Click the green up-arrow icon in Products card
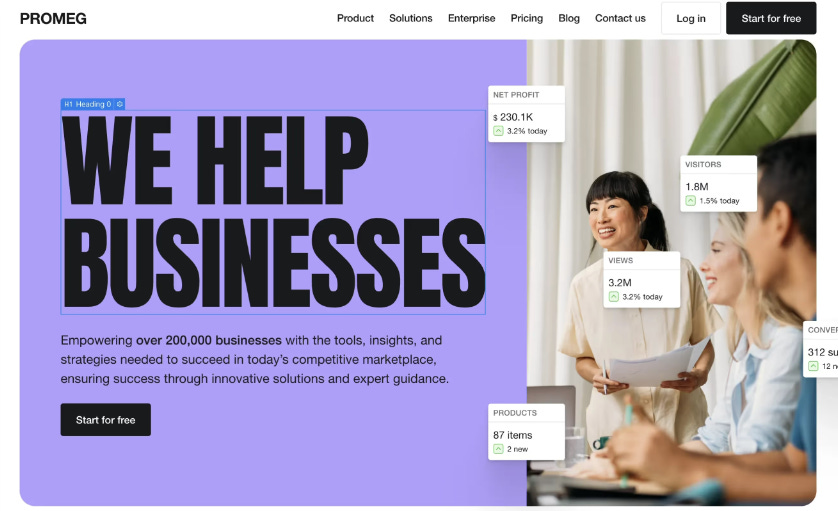 (x=498, y=449)
